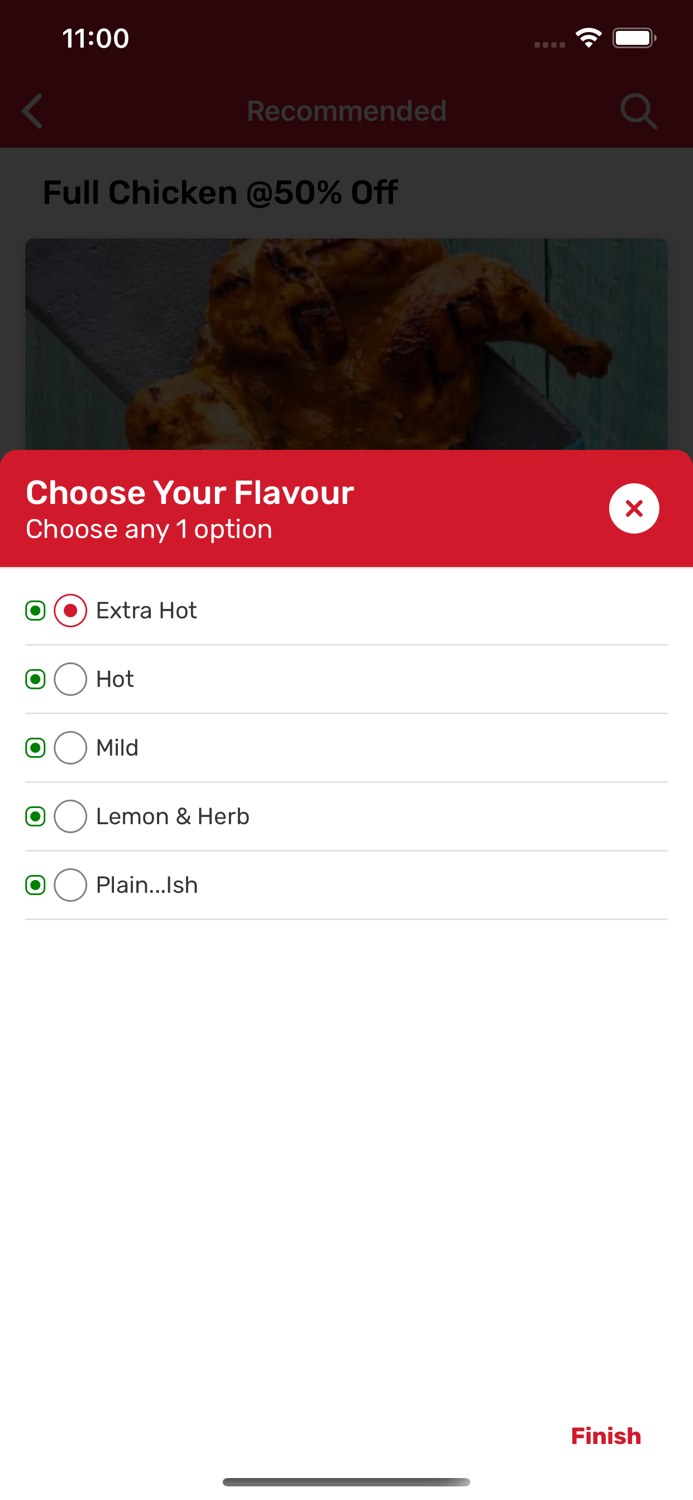Tap the Full Chicken @50% Off title
The image size is (693, 1500).
pos(220,192)
